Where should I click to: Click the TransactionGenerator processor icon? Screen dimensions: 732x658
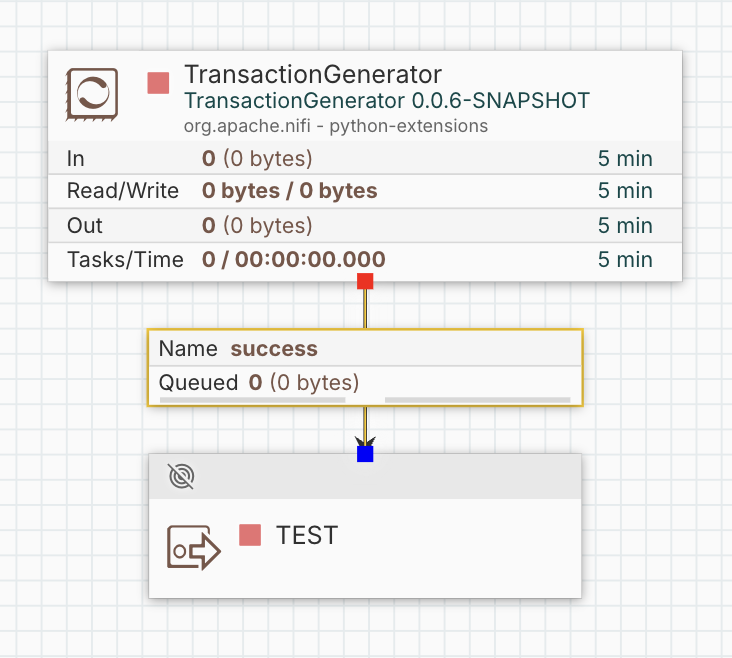click(x=92, y=94)
